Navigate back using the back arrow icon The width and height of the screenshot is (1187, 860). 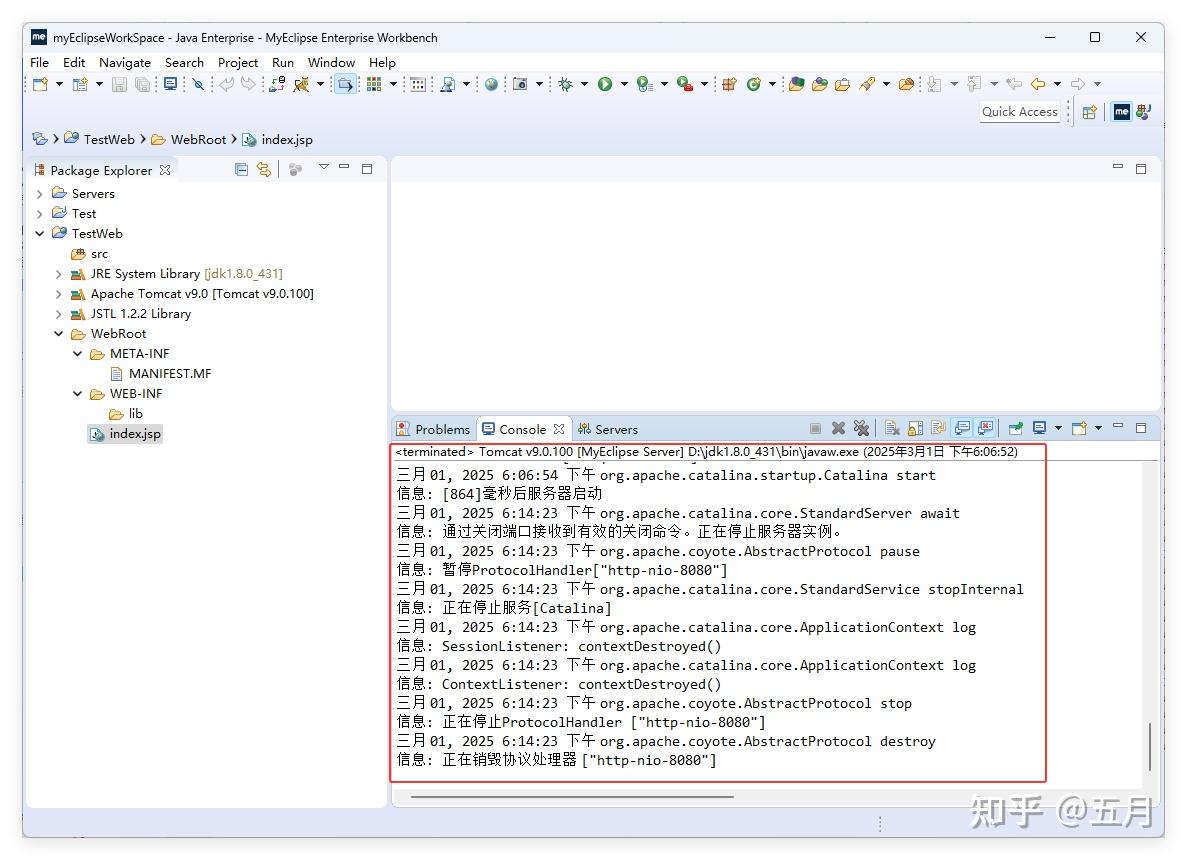(1037, 84)
